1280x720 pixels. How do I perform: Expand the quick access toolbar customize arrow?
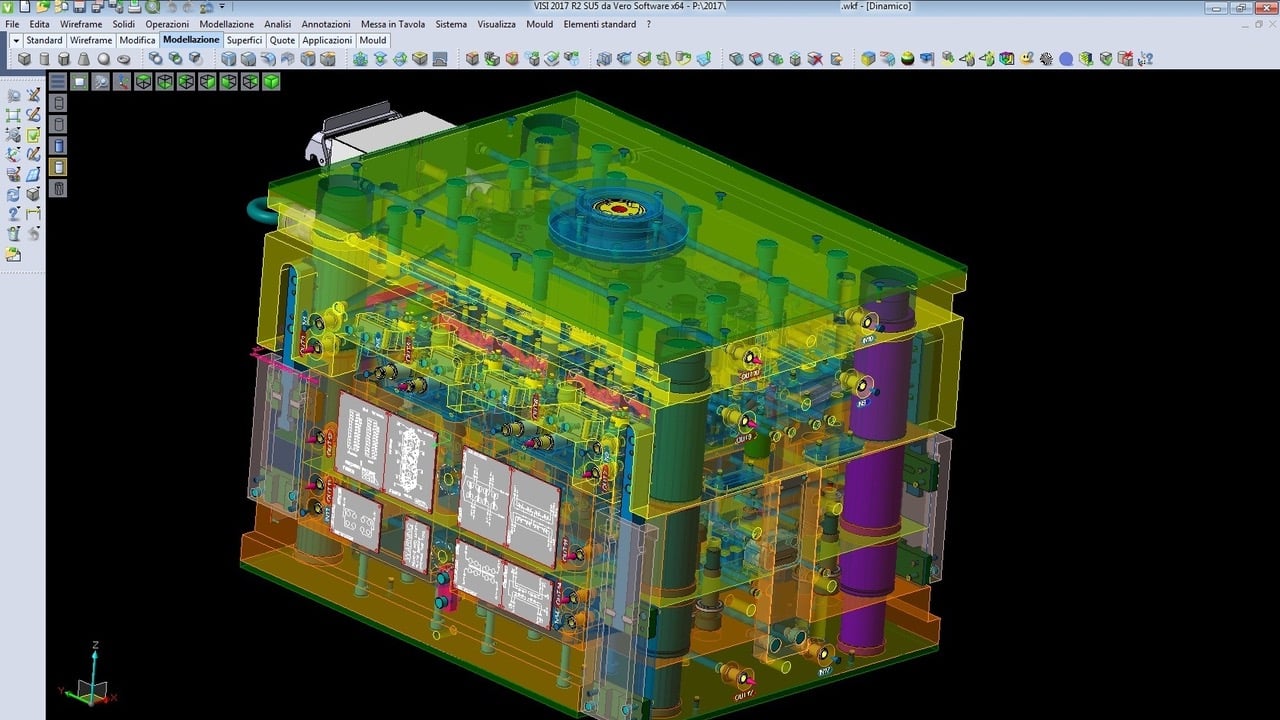click(221, 7)
